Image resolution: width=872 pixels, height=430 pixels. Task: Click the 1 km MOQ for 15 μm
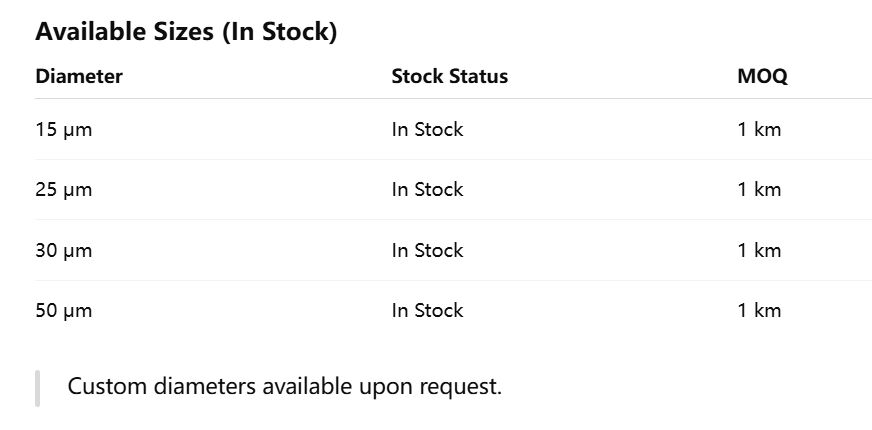tap(759, 129)
